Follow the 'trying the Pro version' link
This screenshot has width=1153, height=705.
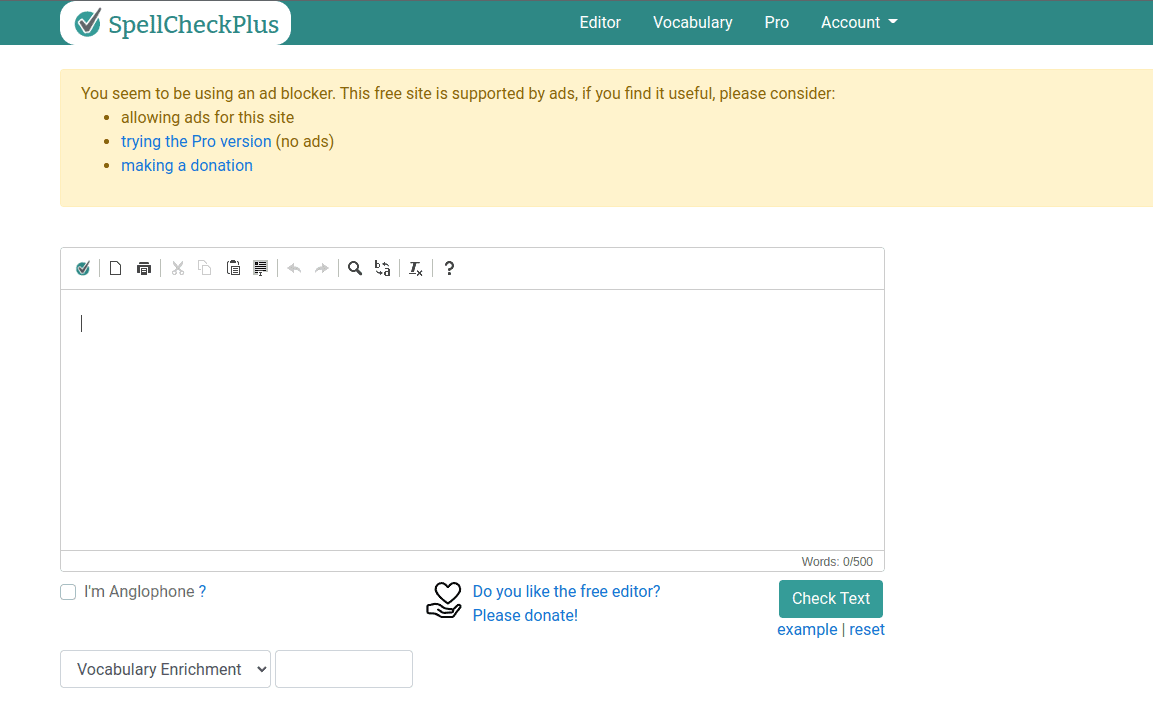pyautogui.click(x=196, y=142)
